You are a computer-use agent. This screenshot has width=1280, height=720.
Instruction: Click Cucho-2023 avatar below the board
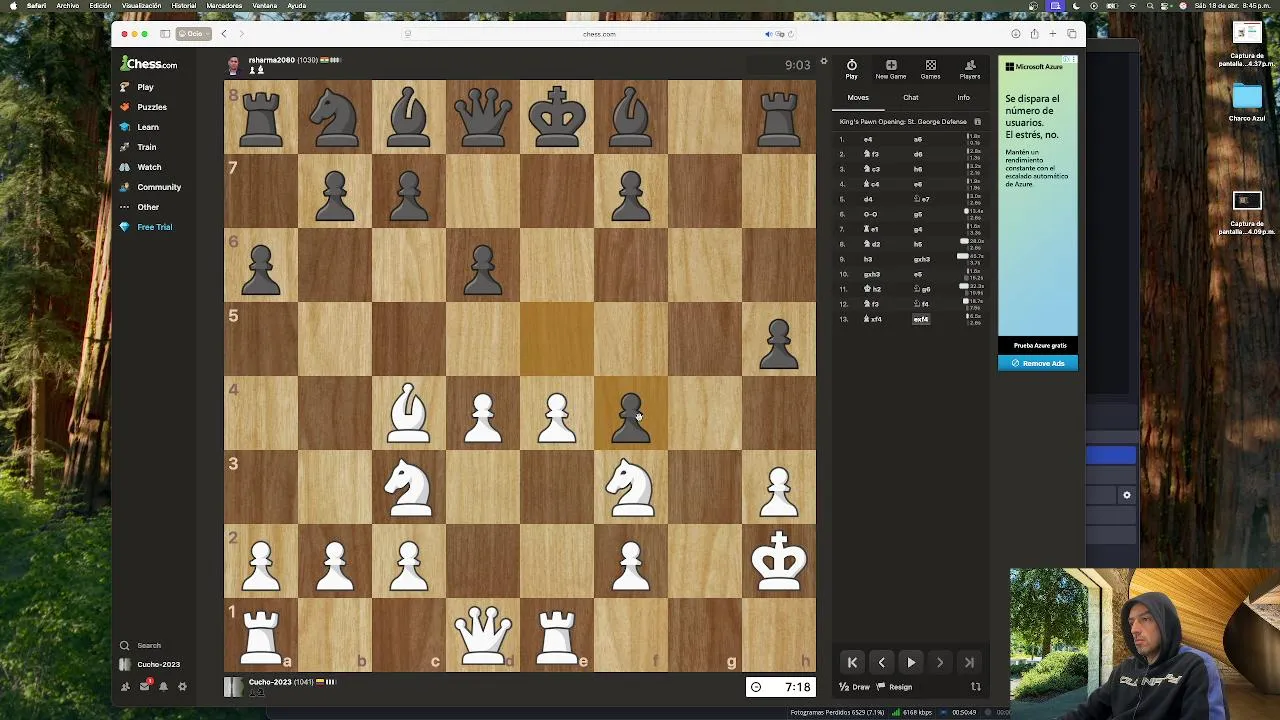tap(234, 687)
